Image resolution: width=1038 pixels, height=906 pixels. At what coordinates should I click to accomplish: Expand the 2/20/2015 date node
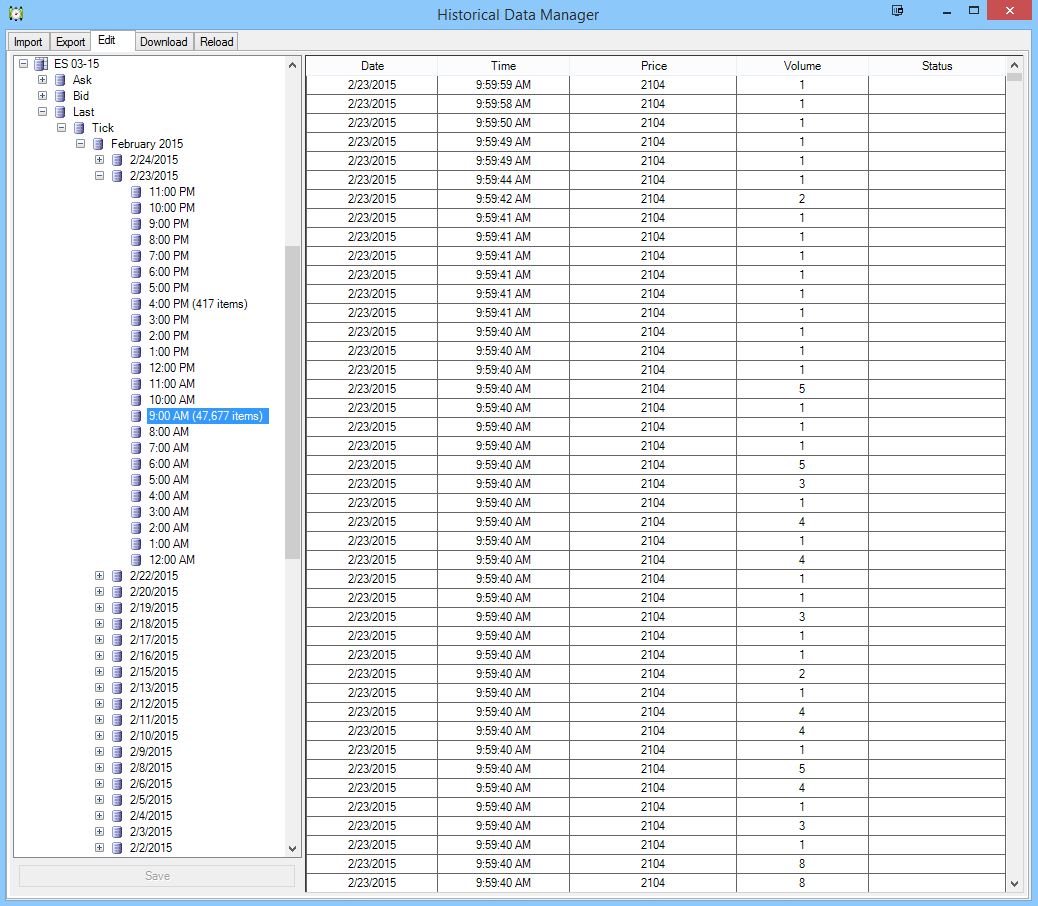click(99, 592)
